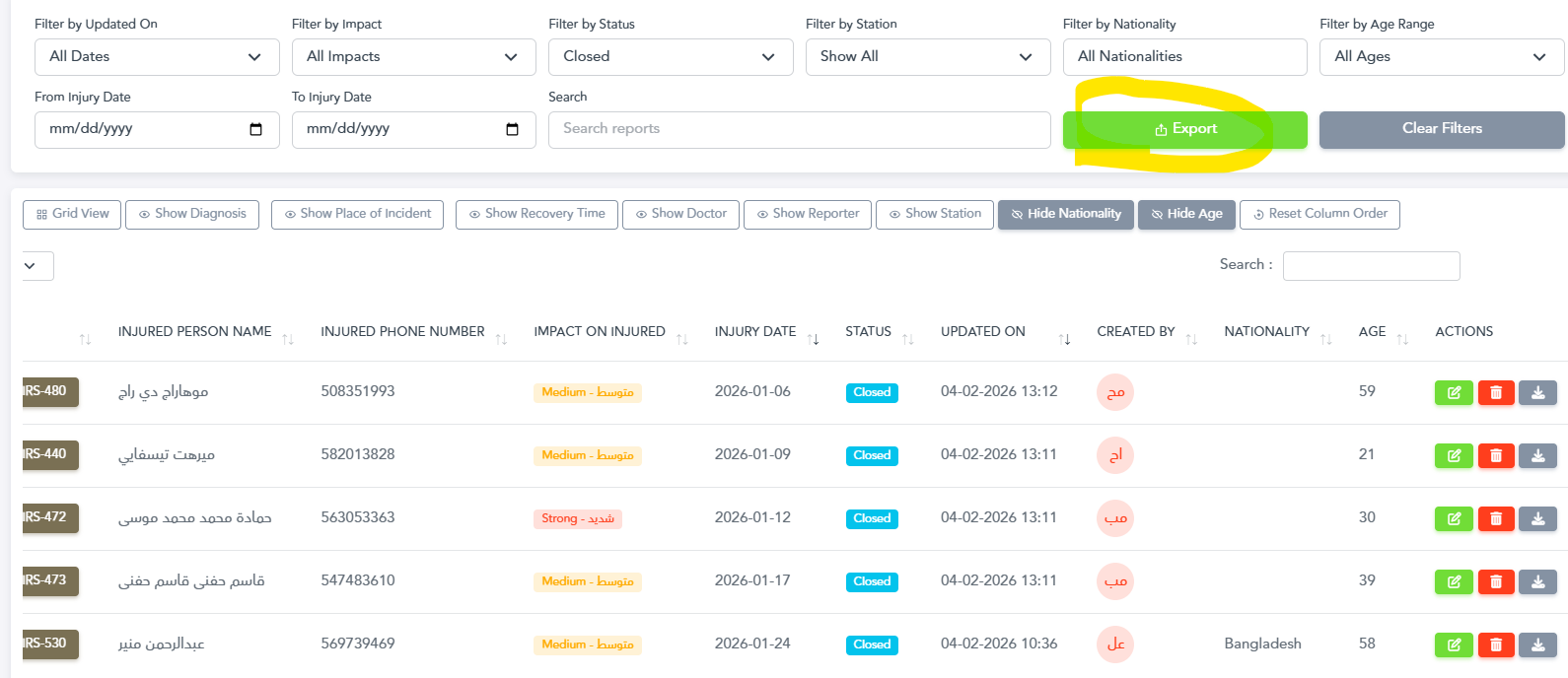This screenshot has width=1568, height=678.
Task: Export the filtered reports
Action: pyautogui.click(x=1185, y=129)
